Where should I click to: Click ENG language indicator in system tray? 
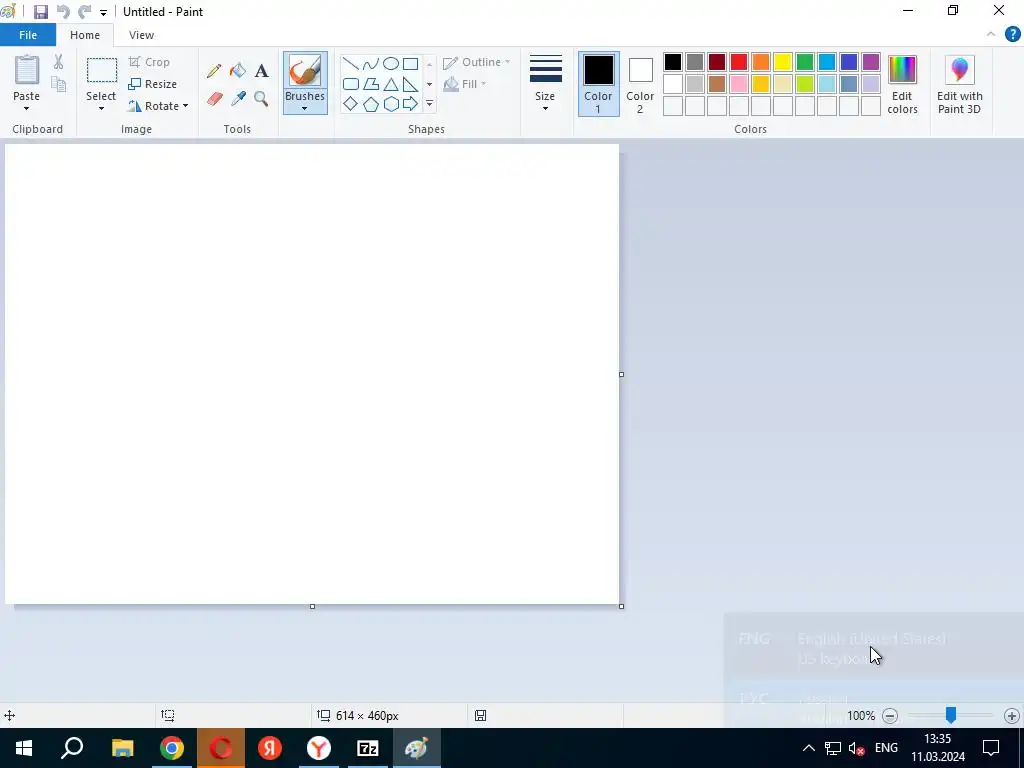coord(886,748)
